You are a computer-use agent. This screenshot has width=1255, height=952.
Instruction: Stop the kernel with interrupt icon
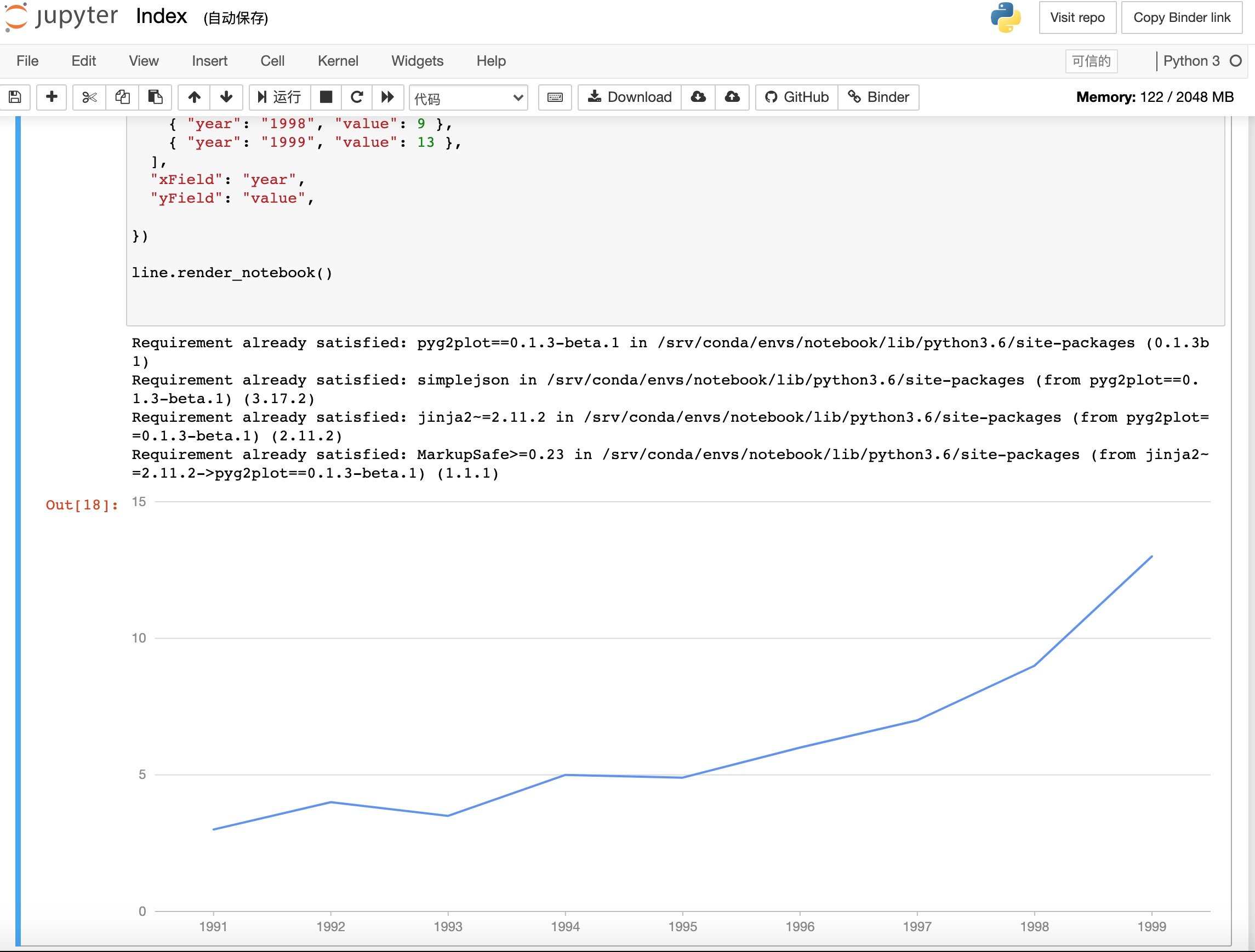pyautogui.click(x=326, y=97)
